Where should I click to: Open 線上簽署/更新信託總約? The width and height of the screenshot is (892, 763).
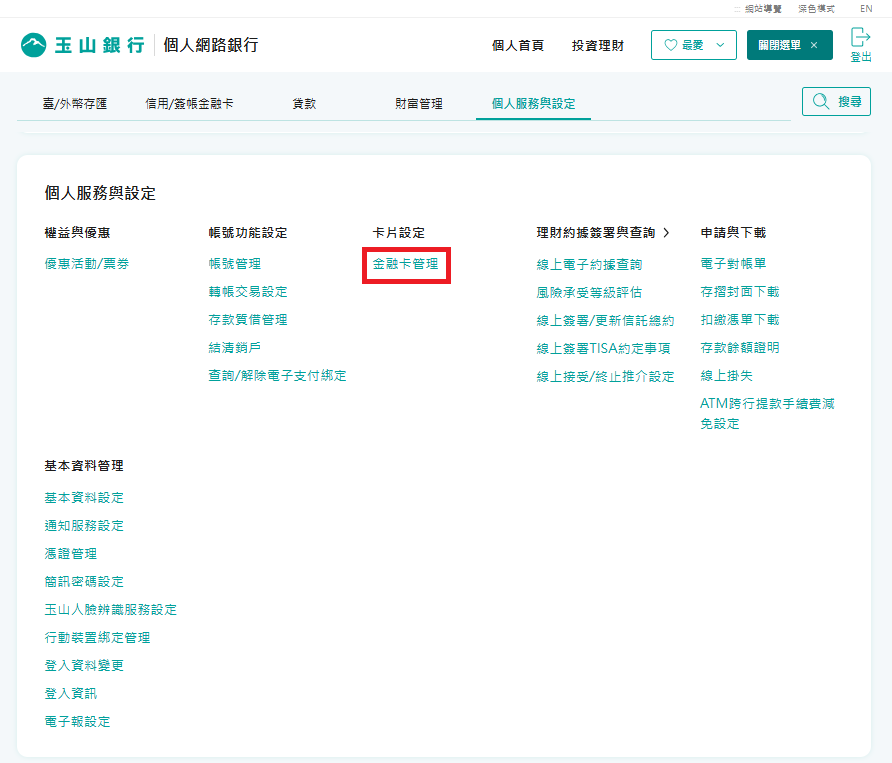coord(605,320)
